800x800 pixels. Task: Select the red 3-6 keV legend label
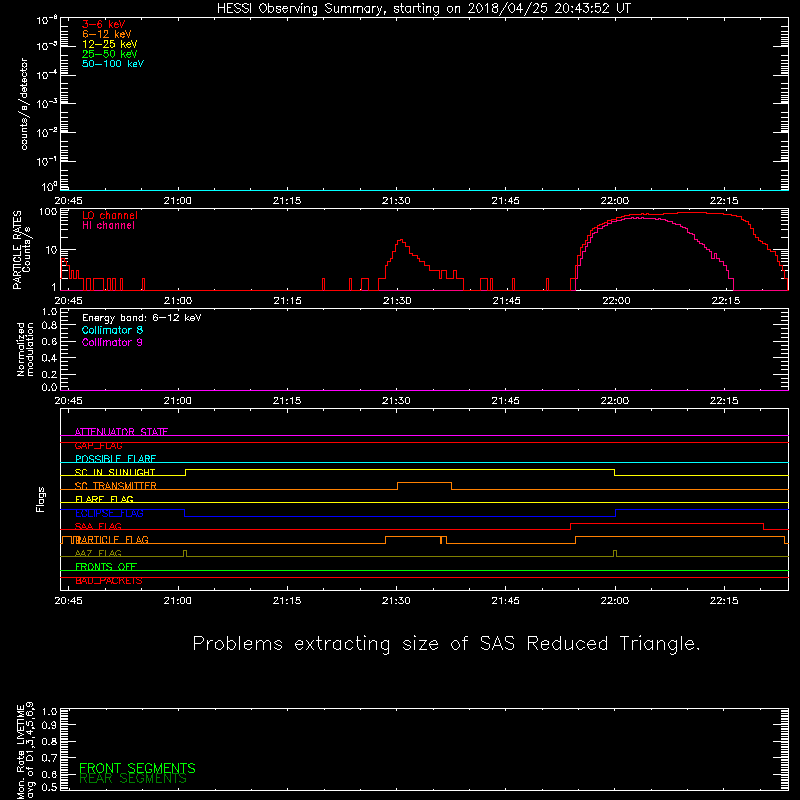coord(103,24)
